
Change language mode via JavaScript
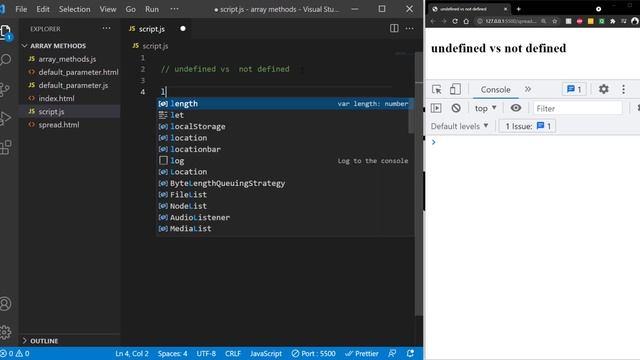click(x=266, y=353)
